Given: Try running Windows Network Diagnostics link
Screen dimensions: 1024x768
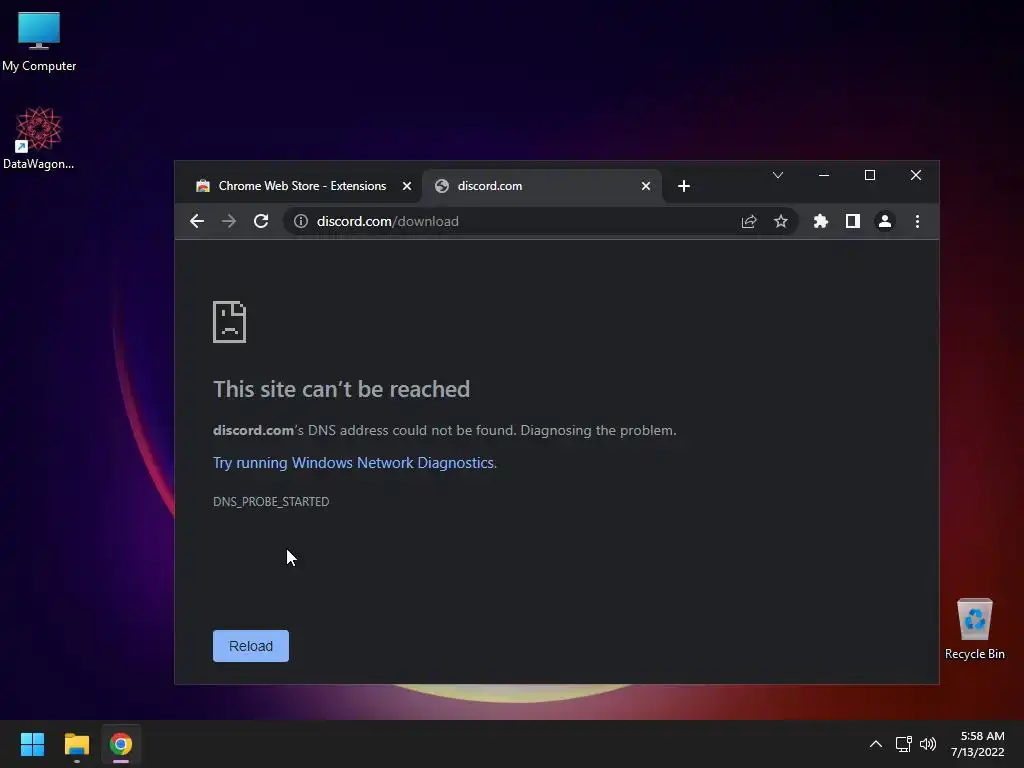Looking at the screenshot, I should pos(355,462).
